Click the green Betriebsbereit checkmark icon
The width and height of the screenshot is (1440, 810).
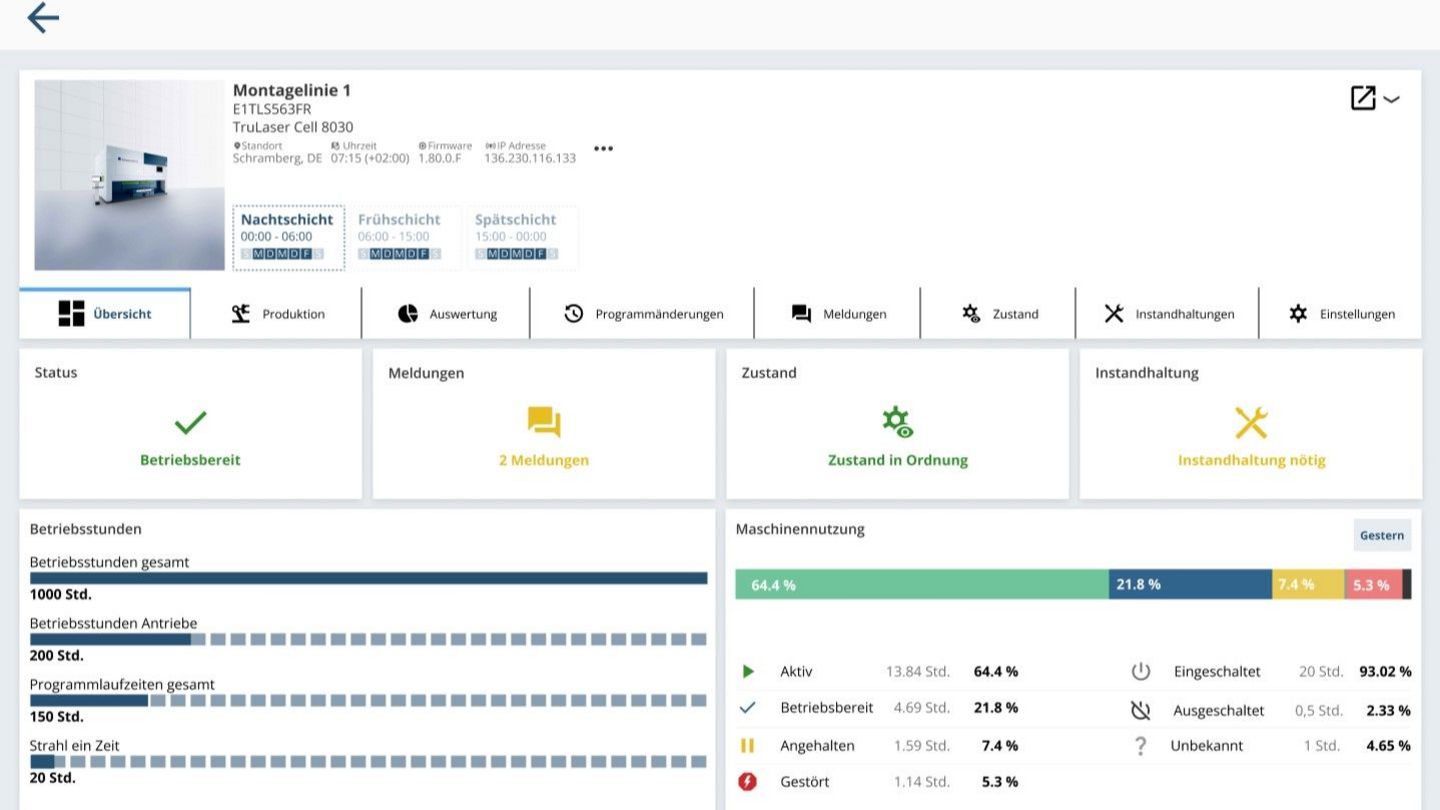click(x=190, y=423)
